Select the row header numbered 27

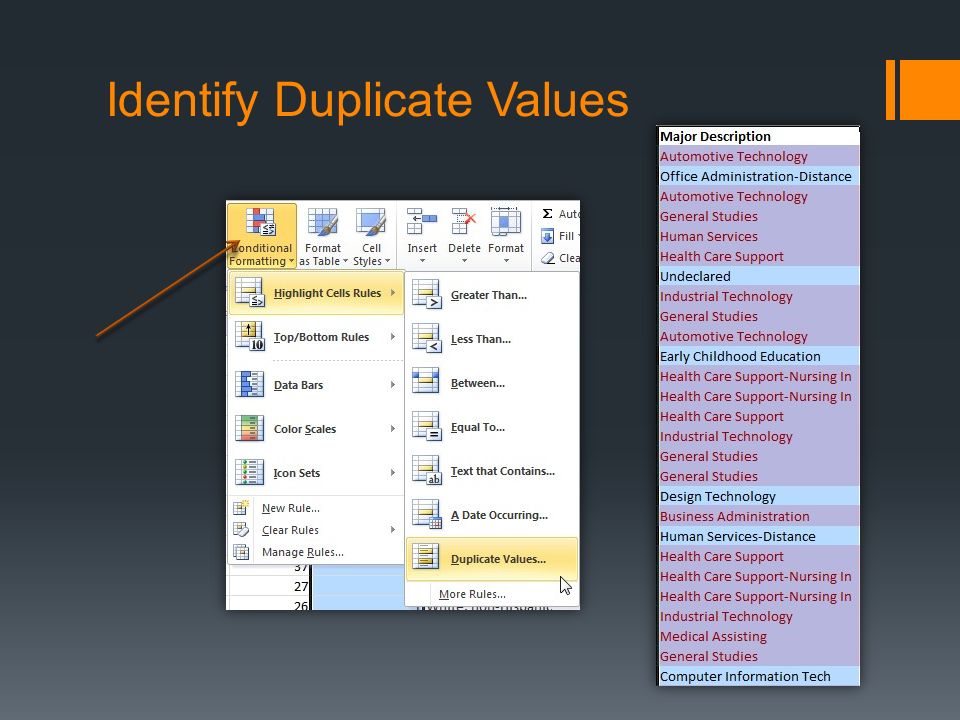coord(269,586)
